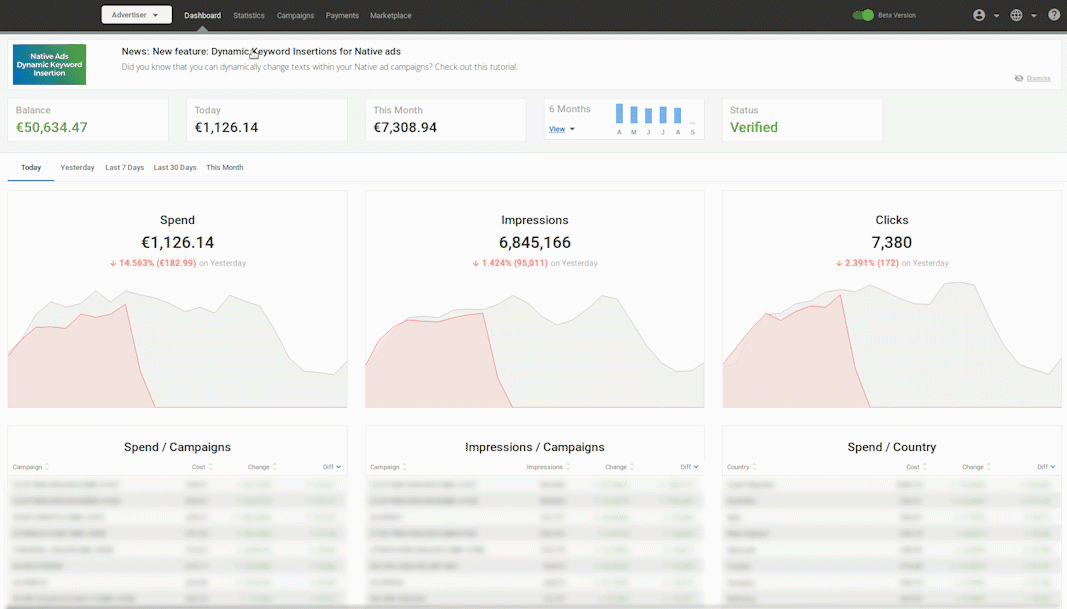Go to the Marketplace page
Image resolution: width=1067 pixels, height=609 pixels.
tap(390, 16)
